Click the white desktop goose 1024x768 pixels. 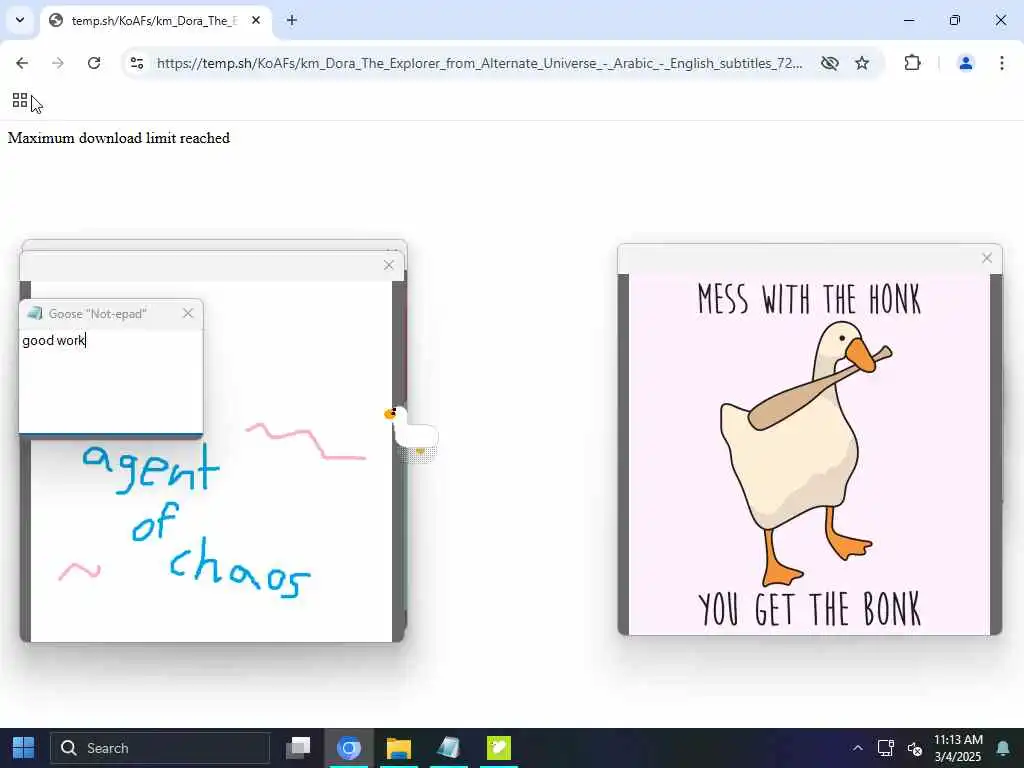tap(413, 430)
